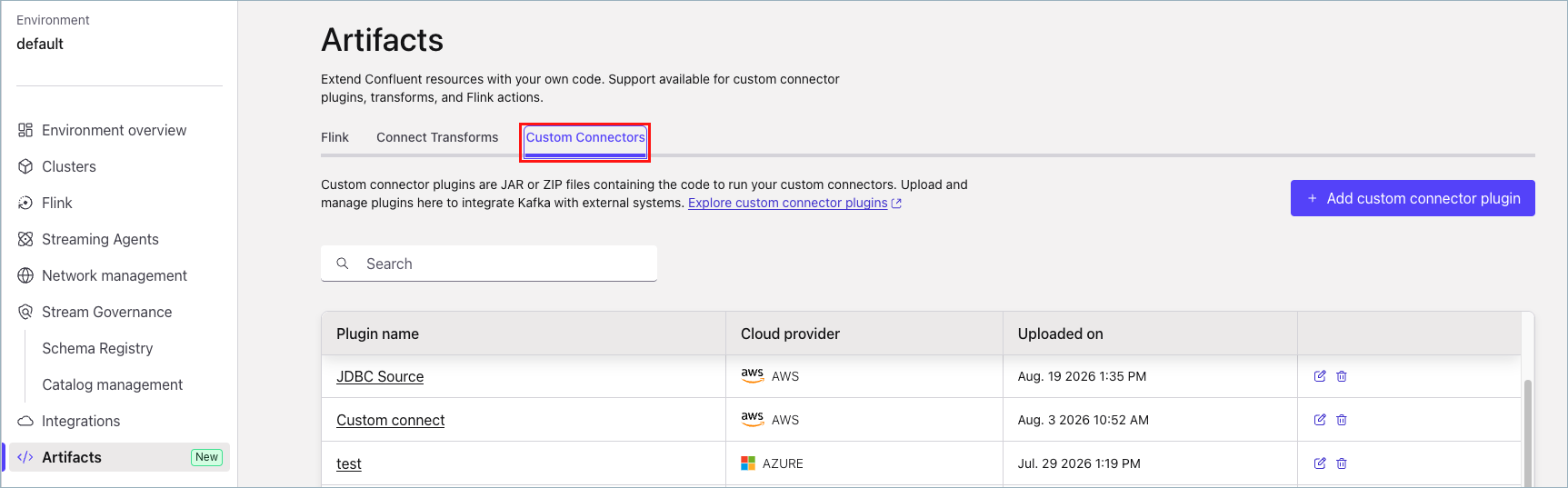The image size is (1568, 488).
Task: Switch to the Connect Transforms tab
Action: (x=437, y=137)
